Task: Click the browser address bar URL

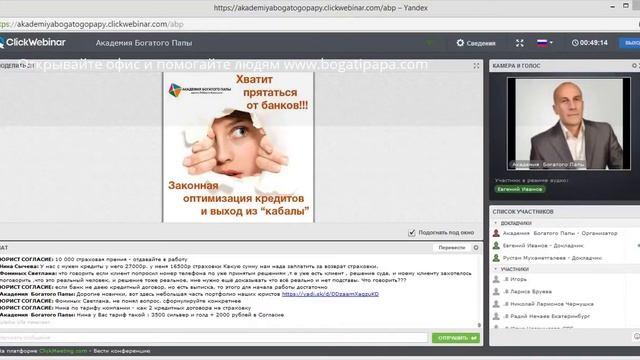Action: pos(92,24)
